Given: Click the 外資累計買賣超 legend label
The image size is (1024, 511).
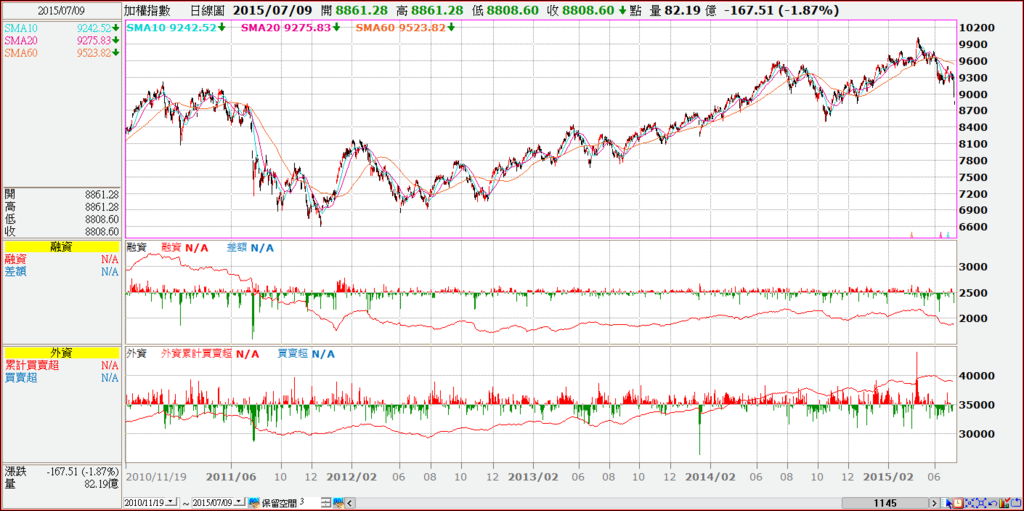Looking at the screenshot, I should (x=196, y=354).
